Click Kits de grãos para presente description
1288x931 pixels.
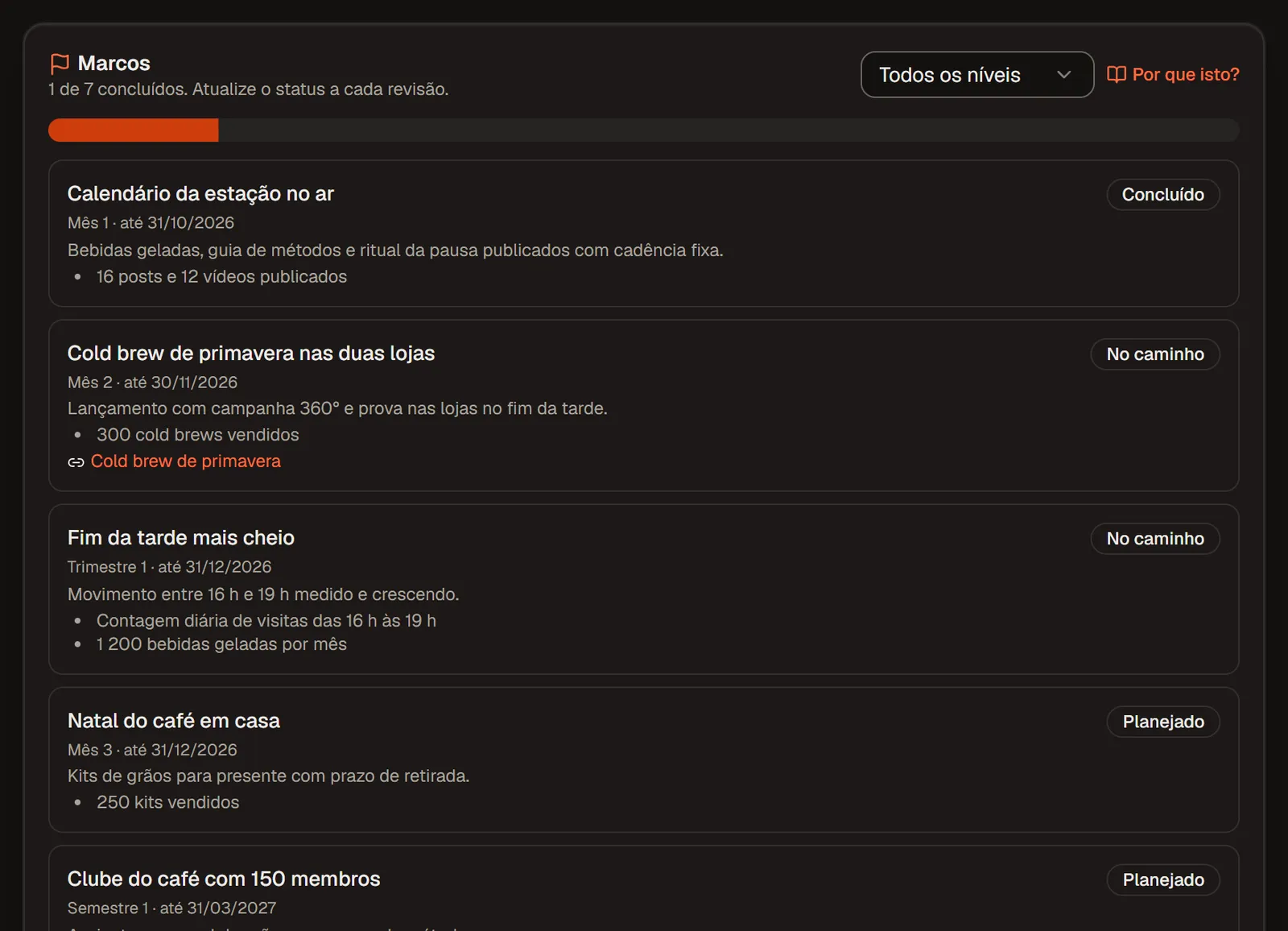coord(268,776)
